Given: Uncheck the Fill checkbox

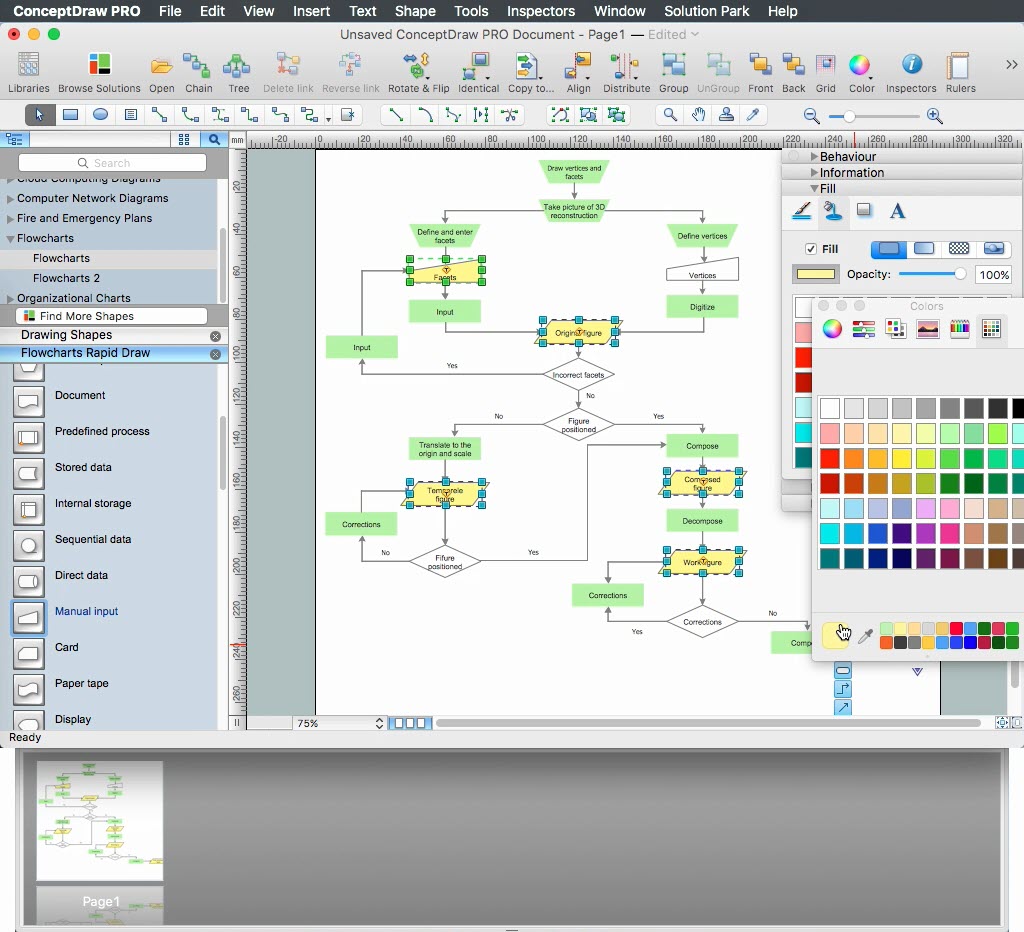Looking at the screenshot, I should pyautogui.click(x=811, y=249).
